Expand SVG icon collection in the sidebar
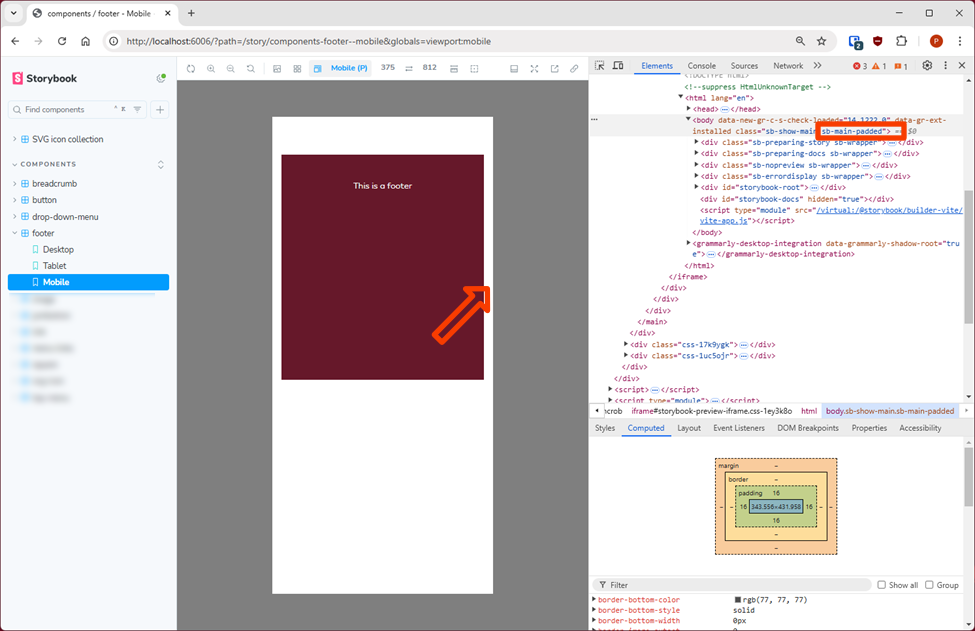Screen dimensions: 975x631 67,139
